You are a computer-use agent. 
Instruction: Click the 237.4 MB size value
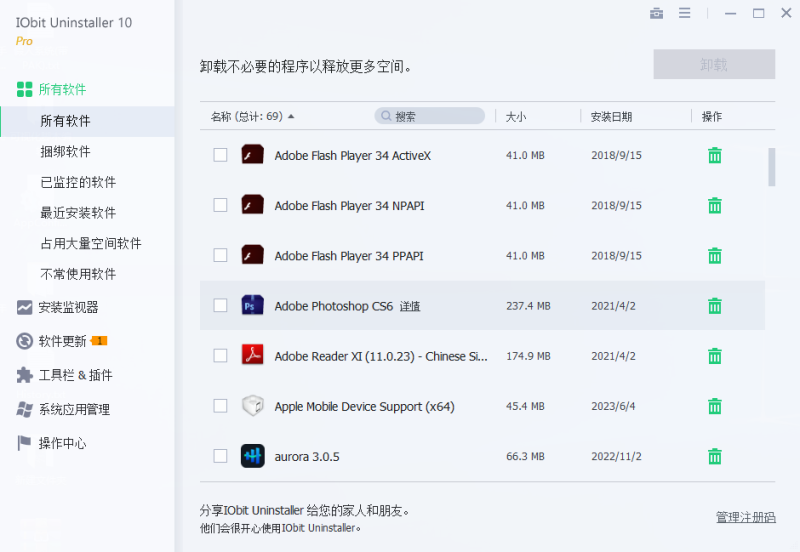tap(528, 306)
